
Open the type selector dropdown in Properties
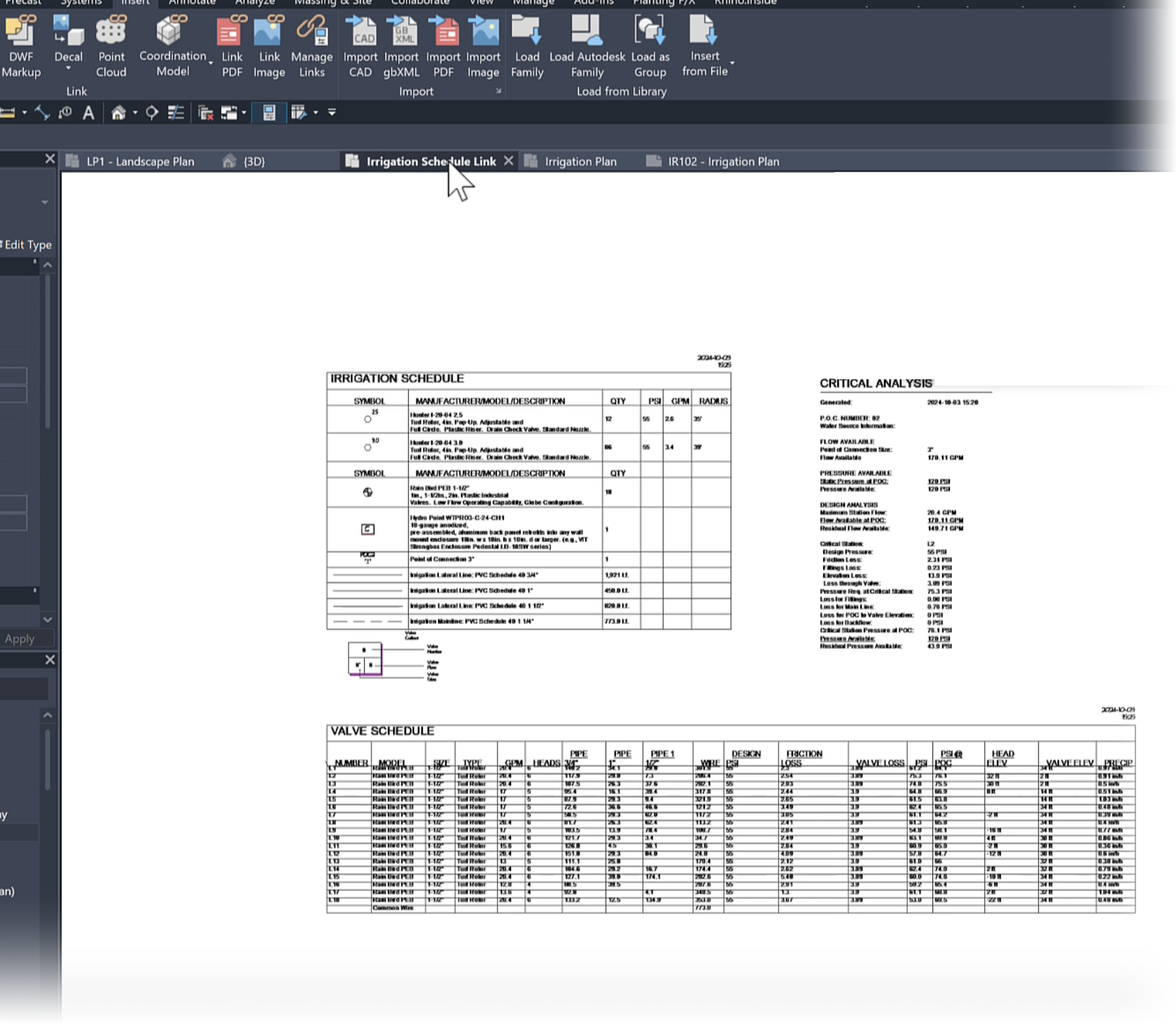coord(45,202)
